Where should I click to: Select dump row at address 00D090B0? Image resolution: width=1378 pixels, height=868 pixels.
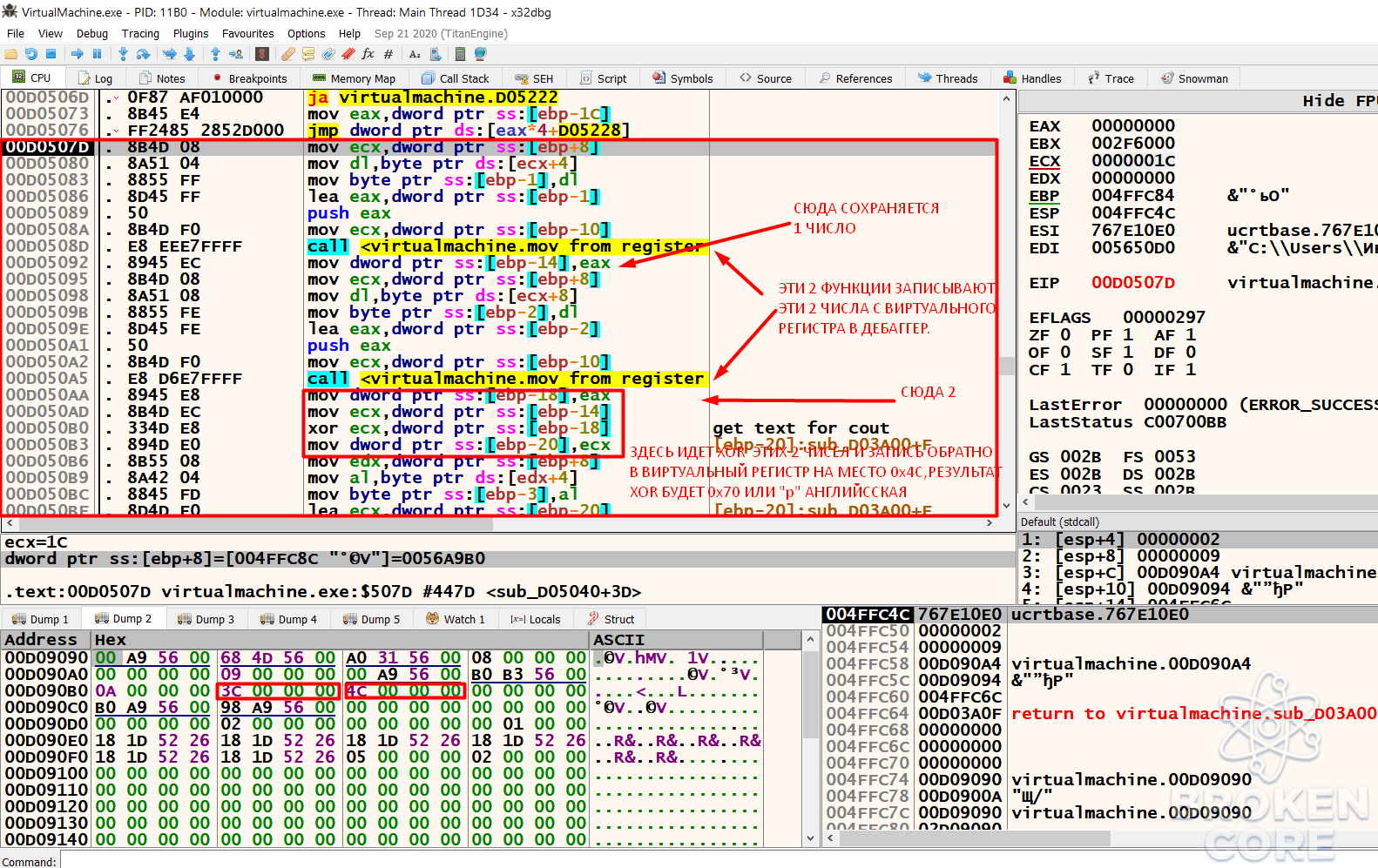401,690
